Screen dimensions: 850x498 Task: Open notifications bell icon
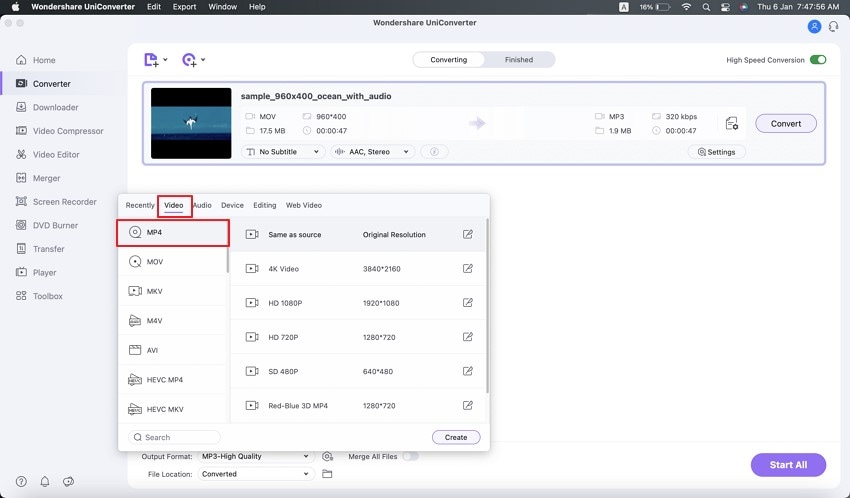coord(45,481)
